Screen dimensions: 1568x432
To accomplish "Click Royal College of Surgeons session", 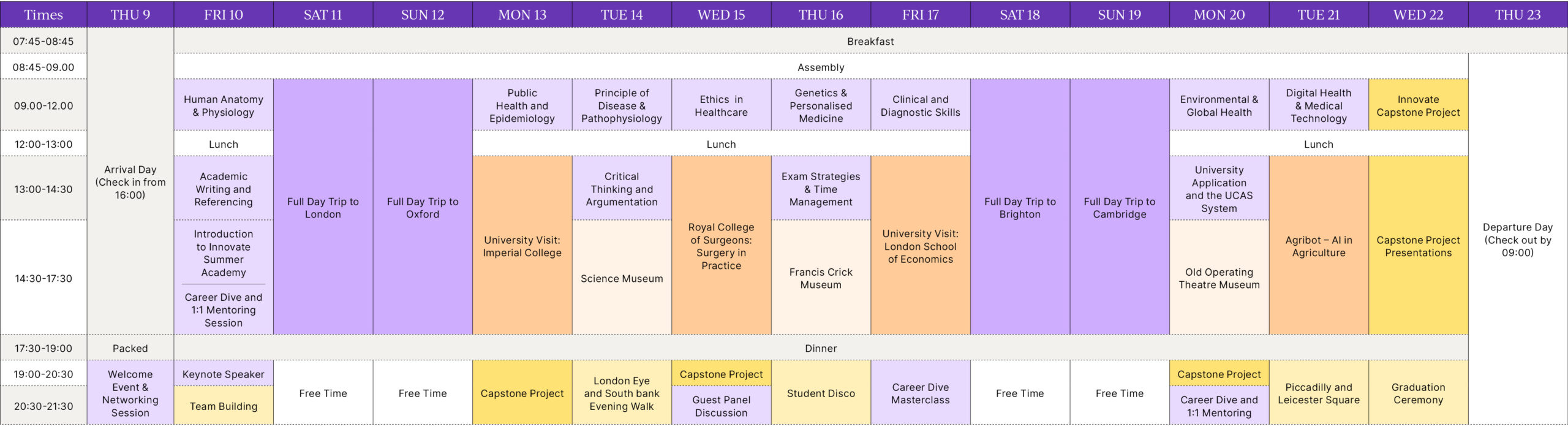I will 721,246.
